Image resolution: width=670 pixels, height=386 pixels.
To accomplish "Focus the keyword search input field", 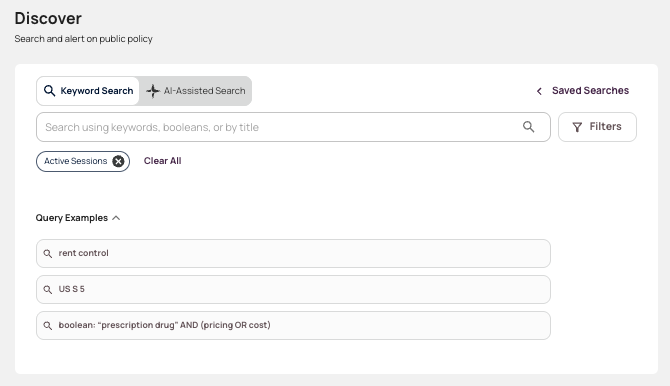I will (293, 127).
